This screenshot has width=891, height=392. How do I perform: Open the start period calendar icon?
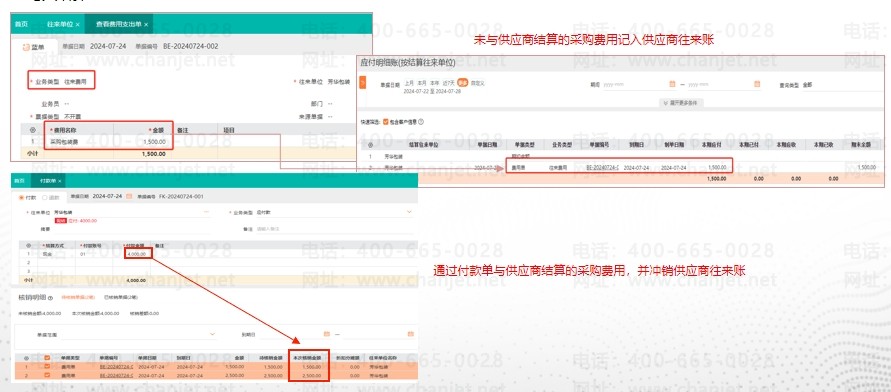[672, 84]
